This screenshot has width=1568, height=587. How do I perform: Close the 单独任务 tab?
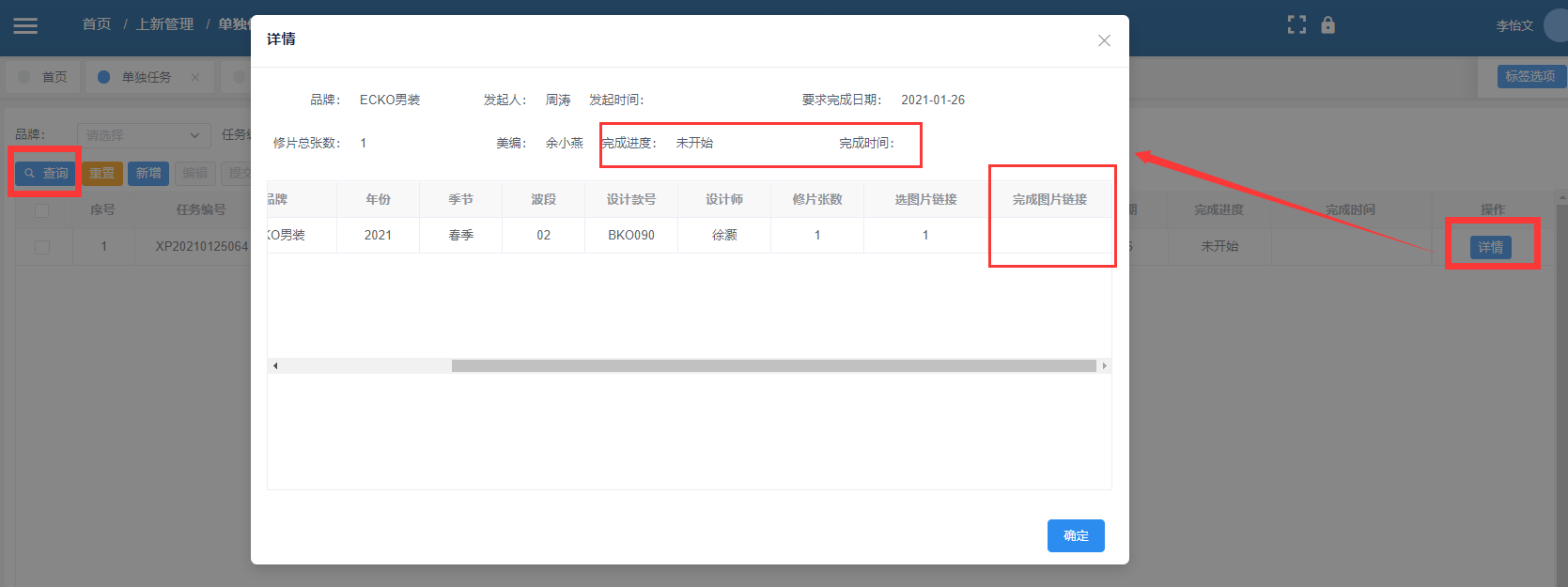coord(195,77)
